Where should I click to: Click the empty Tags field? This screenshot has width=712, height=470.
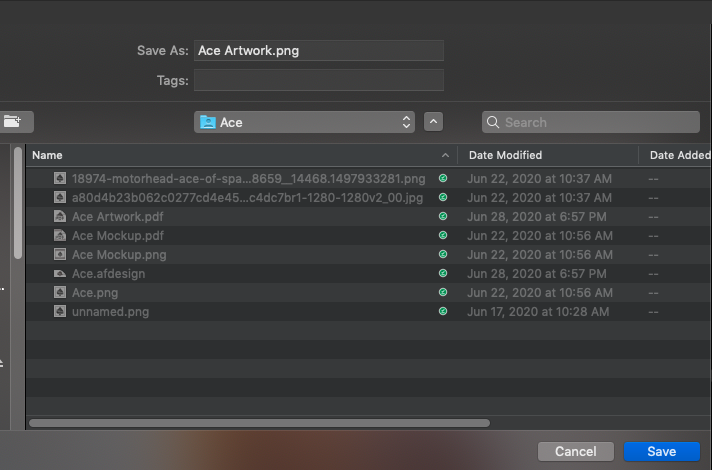[319, 80]
